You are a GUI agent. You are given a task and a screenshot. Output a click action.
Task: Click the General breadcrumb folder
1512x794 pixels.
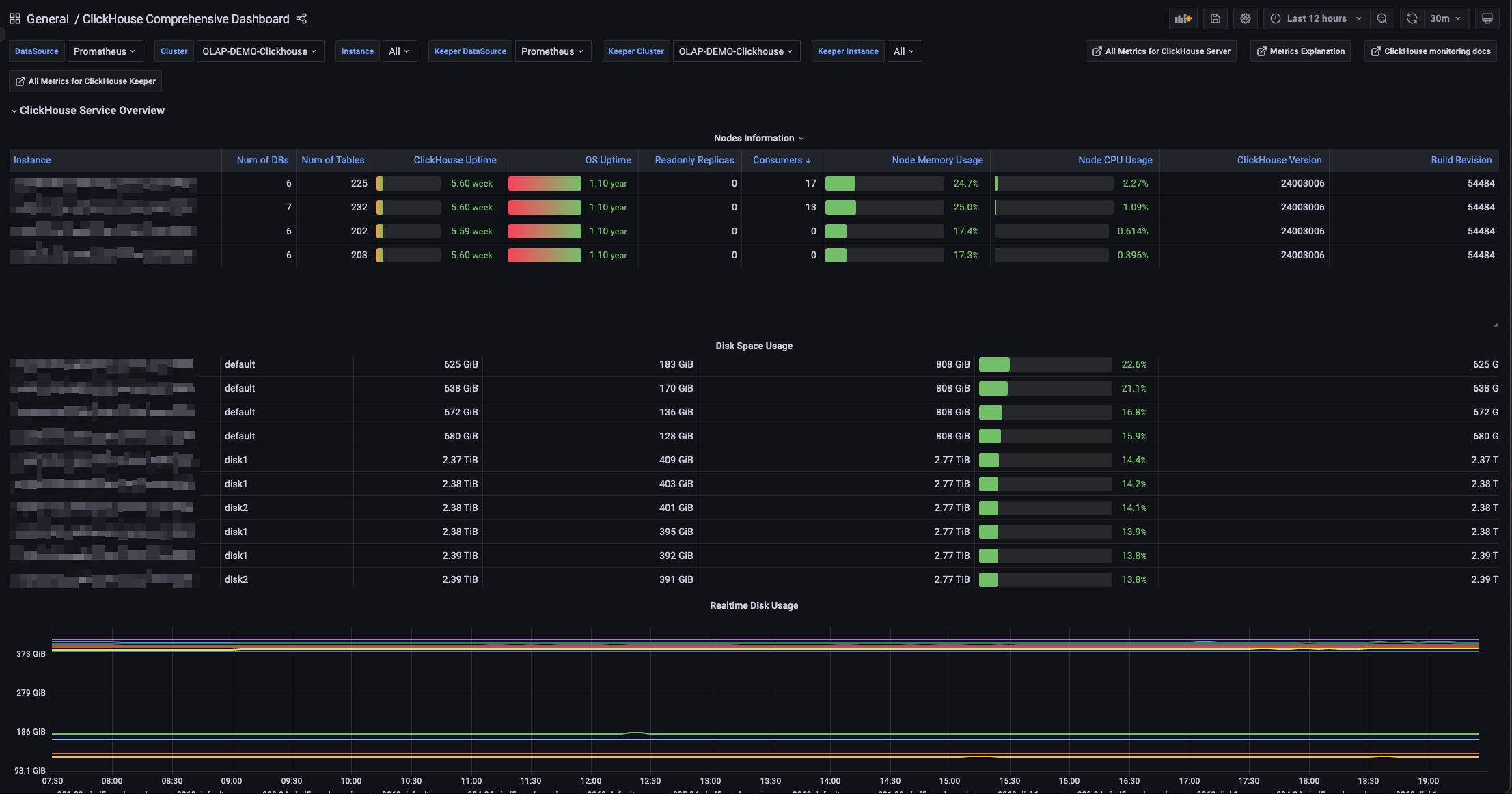tap(47, 18)
